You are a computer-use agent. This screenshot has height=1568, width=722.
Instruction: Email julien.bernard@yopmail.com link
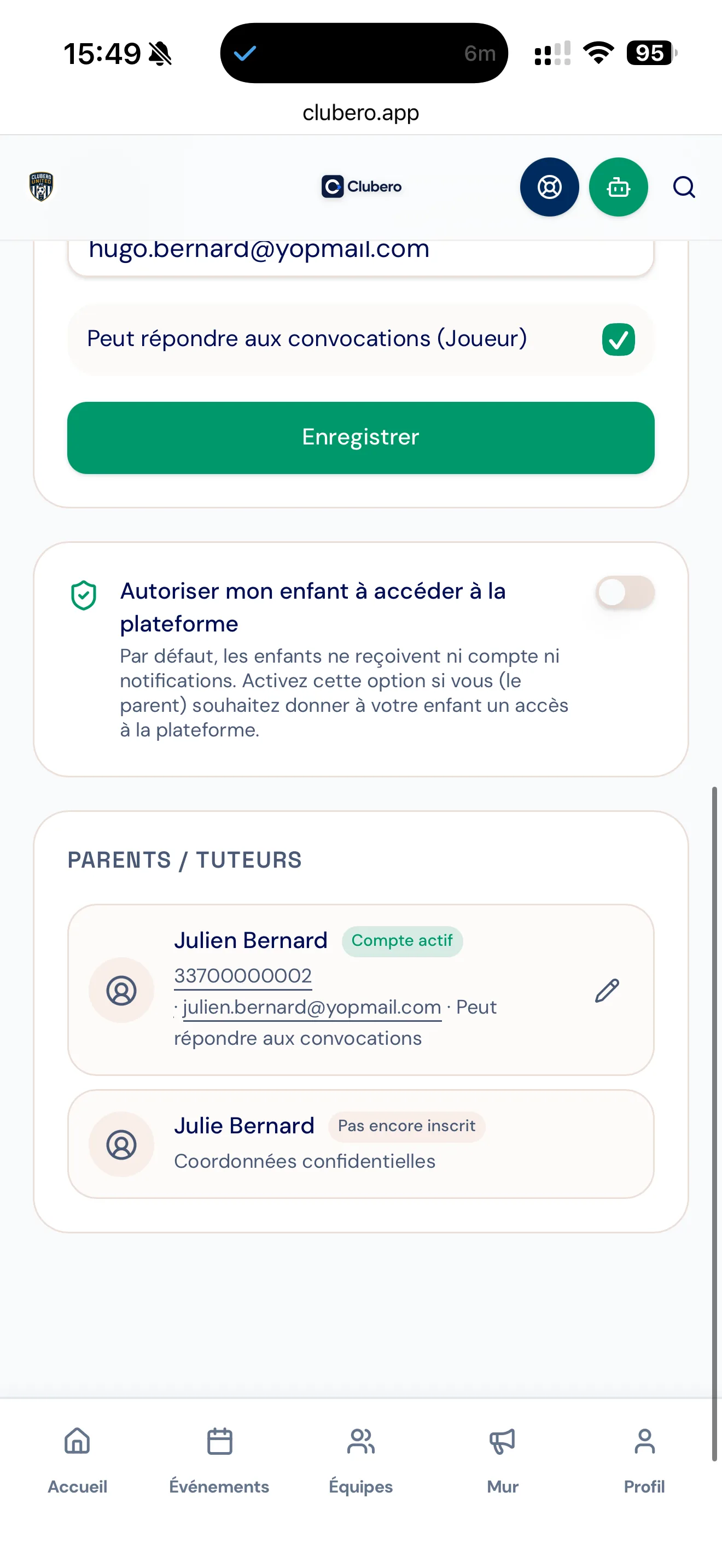[x=312, y=1008]
